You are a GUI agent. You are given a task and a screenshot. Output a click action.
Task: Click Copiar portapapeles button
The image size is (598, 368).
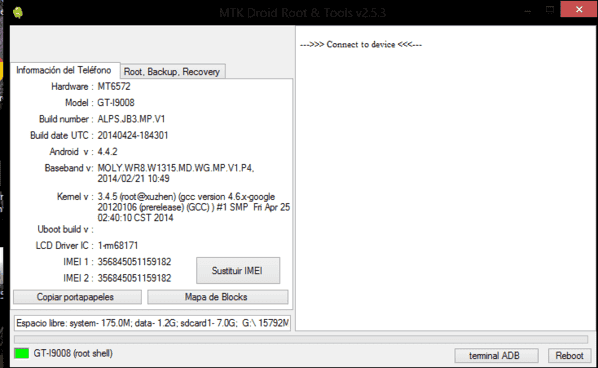[77, 297]
